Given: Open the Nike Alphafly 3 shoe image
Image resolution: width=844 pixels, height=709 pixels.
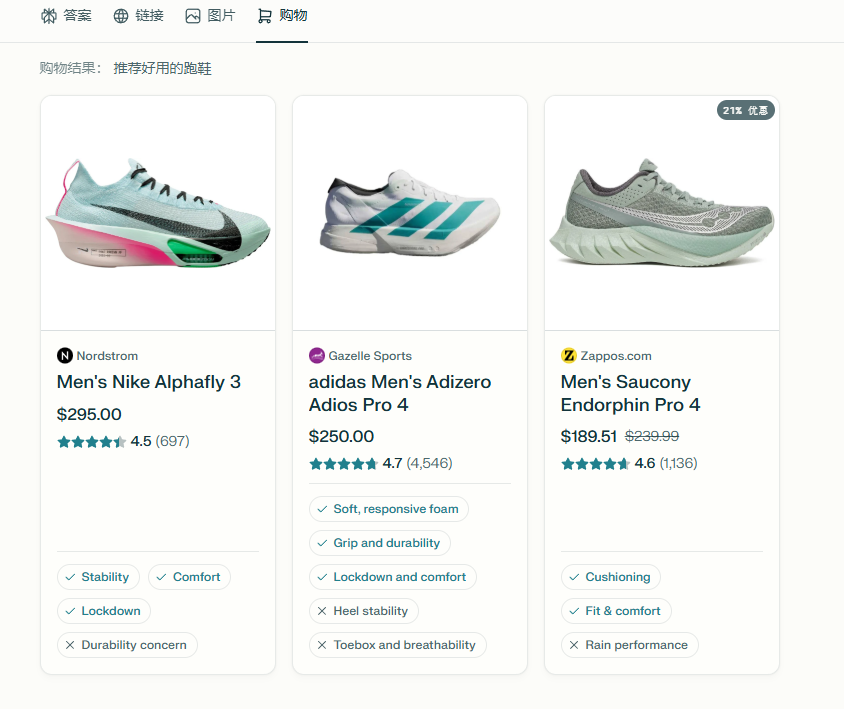Looking at the screenshot, I should (158, 213).
